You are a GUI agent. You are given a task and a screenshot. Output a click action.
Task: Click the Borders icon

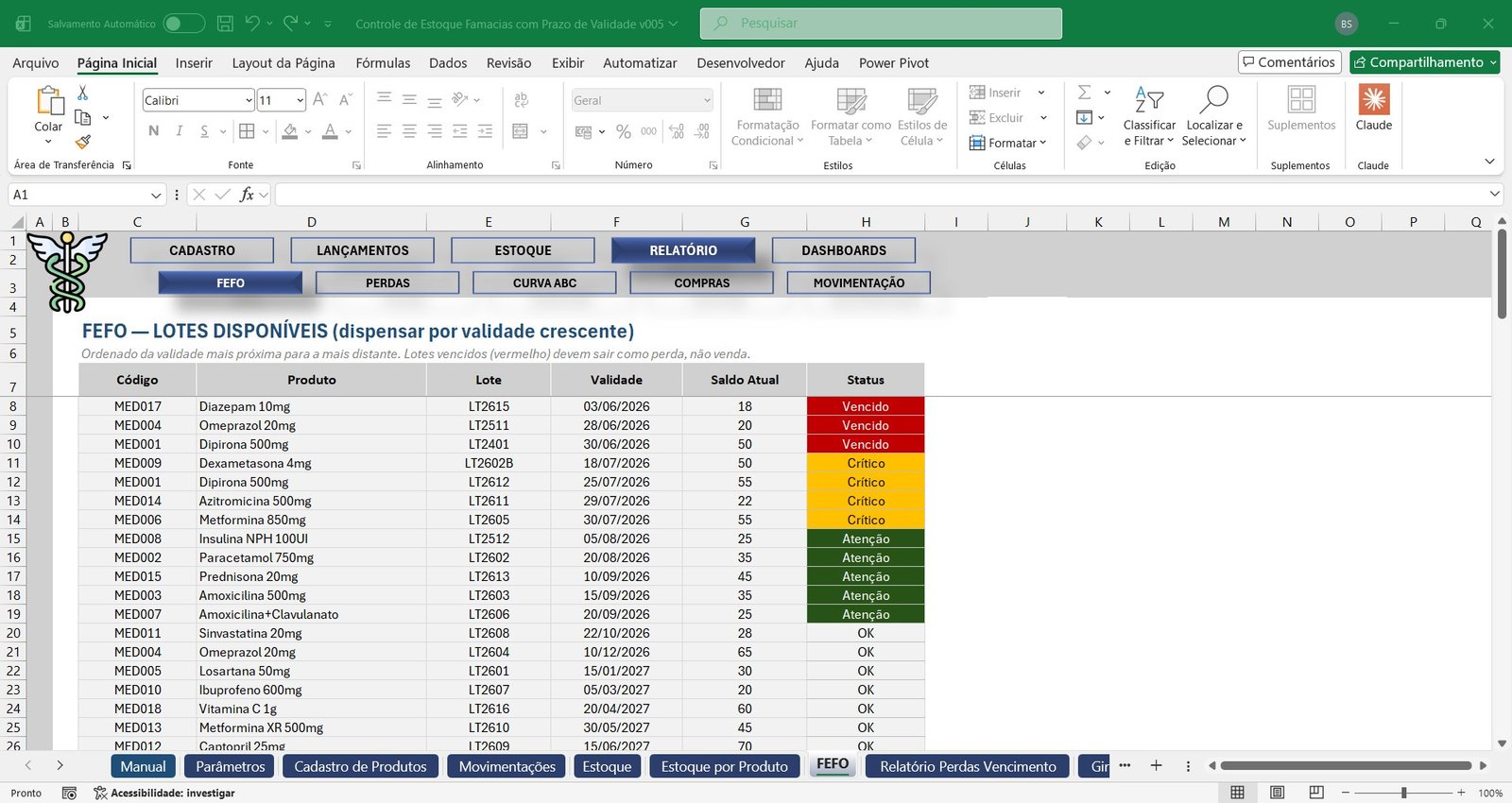[247, 131]
